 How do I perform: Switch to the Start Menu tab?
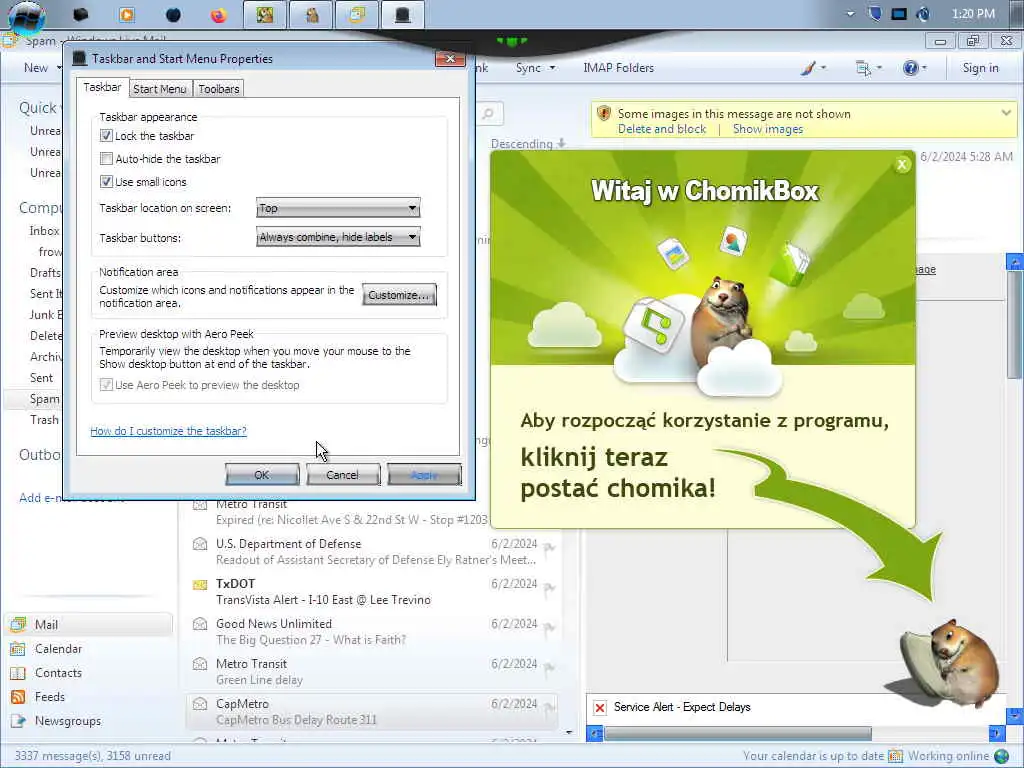point(160,89)
